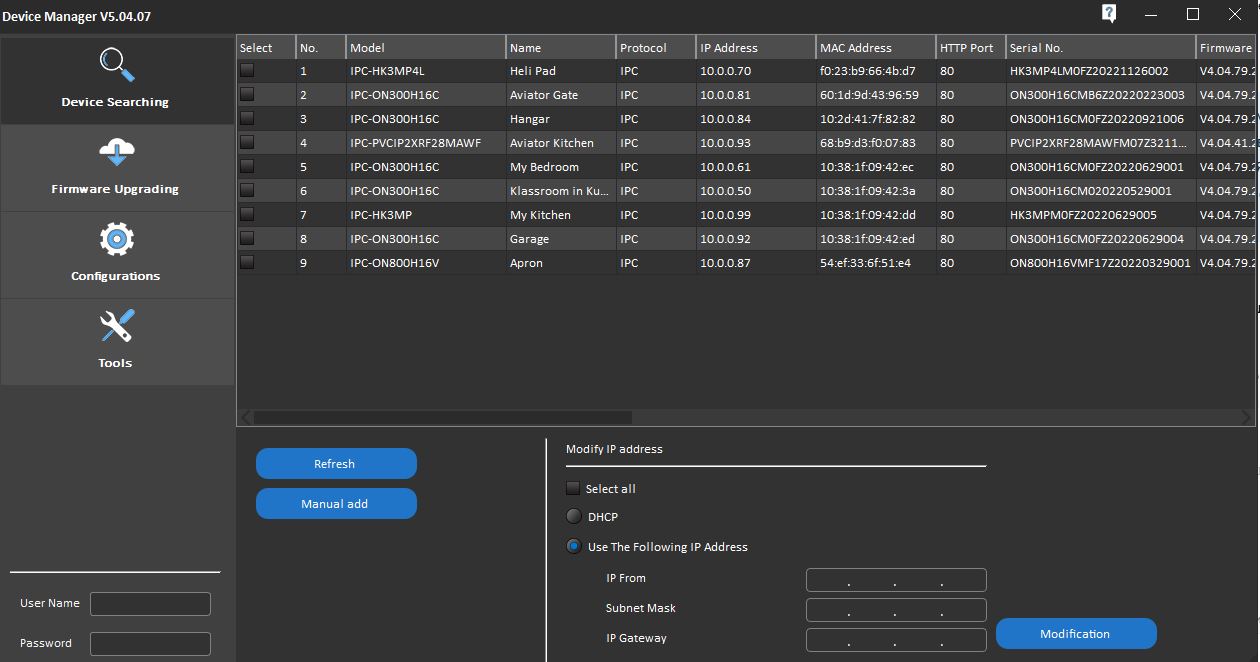Tick the checkbox for Aviator Gate row
1260x662 pixels.
pos(247,94)
